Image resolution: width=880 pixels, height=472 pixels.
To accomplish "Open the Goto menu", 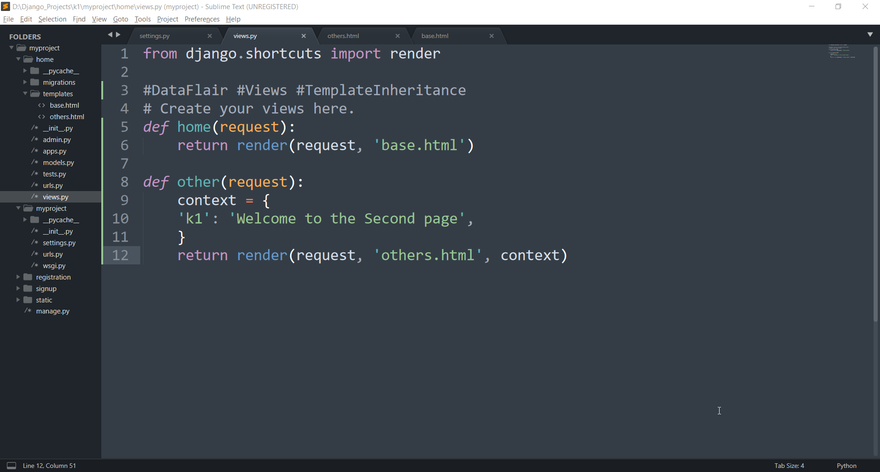I will point(120,19).
